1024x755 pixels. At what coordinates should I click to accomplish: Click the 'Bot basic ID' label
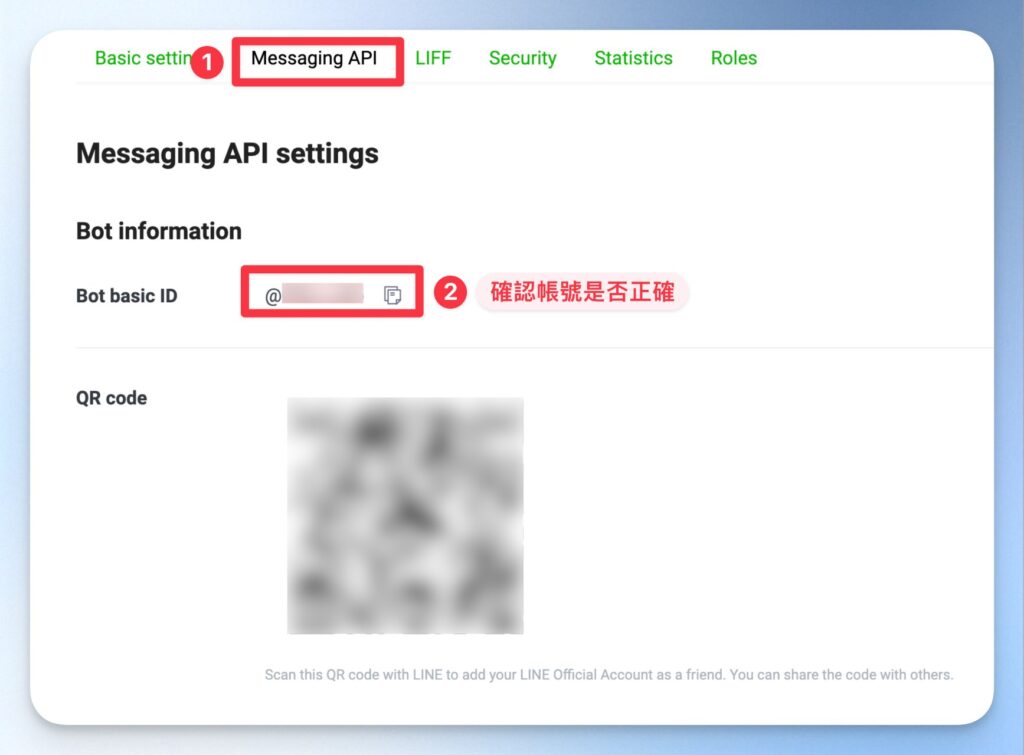point(127,296)
